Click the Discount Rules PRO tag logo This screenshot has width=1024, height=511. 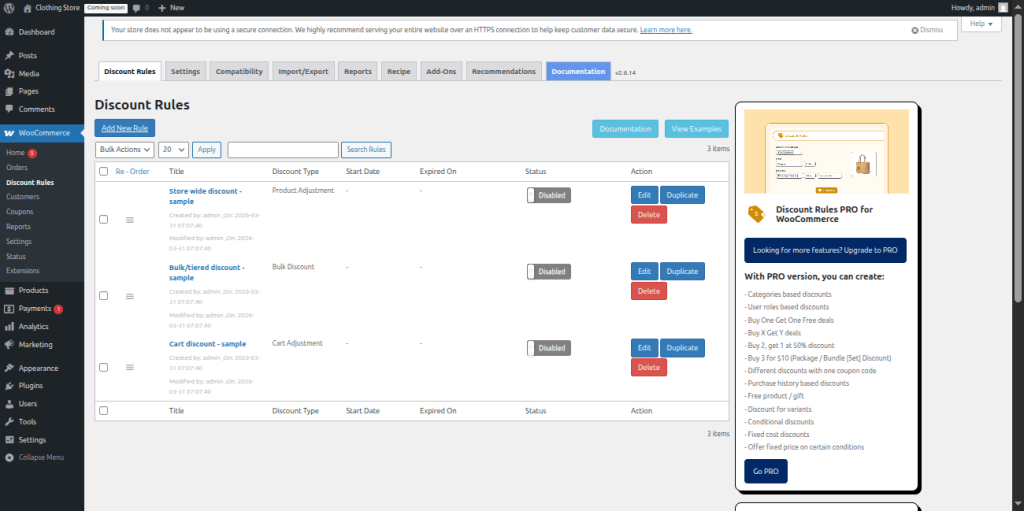click(756, 214)
